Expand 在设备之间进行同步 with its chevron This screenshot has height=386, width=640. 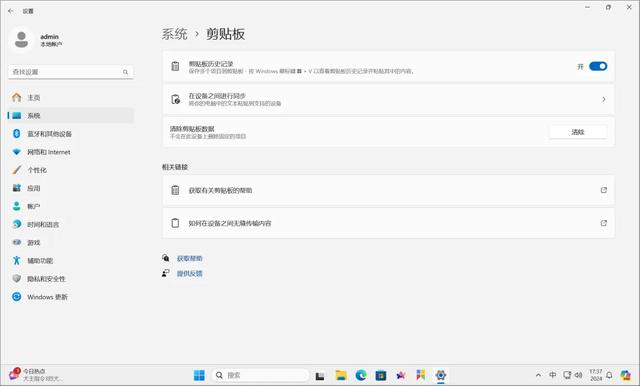click(x=604, y=99)
